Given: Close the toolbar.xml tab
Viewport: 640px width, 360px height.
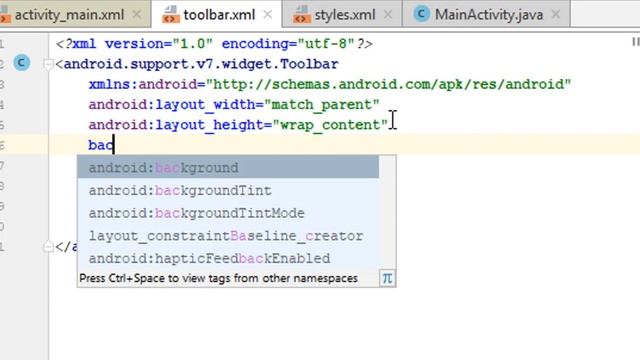Looking at the screenshot, I should coord(268,15).
